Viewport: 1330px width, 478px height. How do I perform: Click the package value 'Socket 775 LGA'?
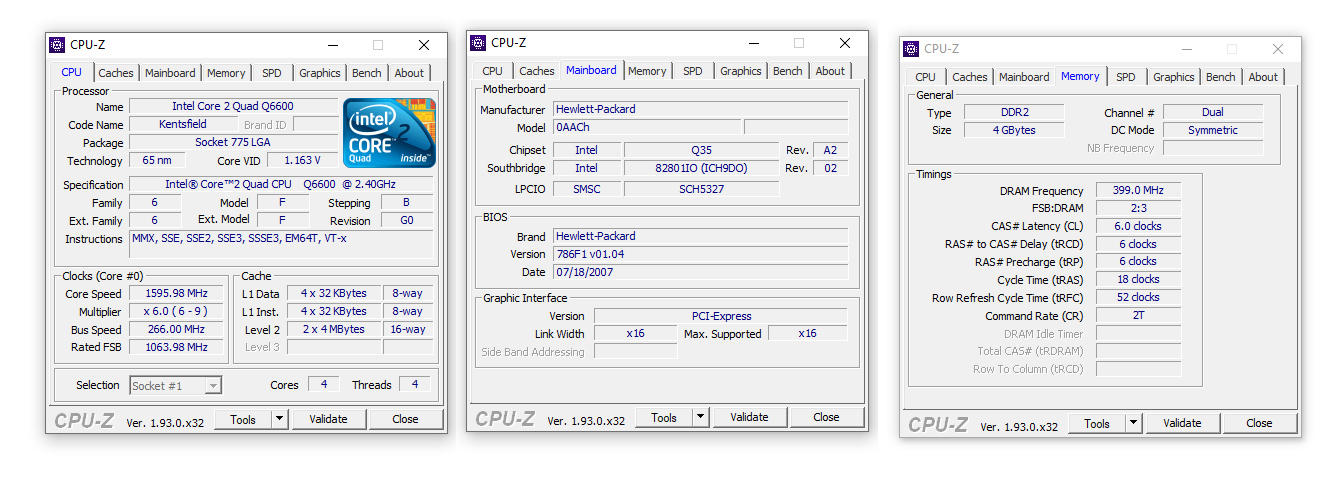coord(233,142)
